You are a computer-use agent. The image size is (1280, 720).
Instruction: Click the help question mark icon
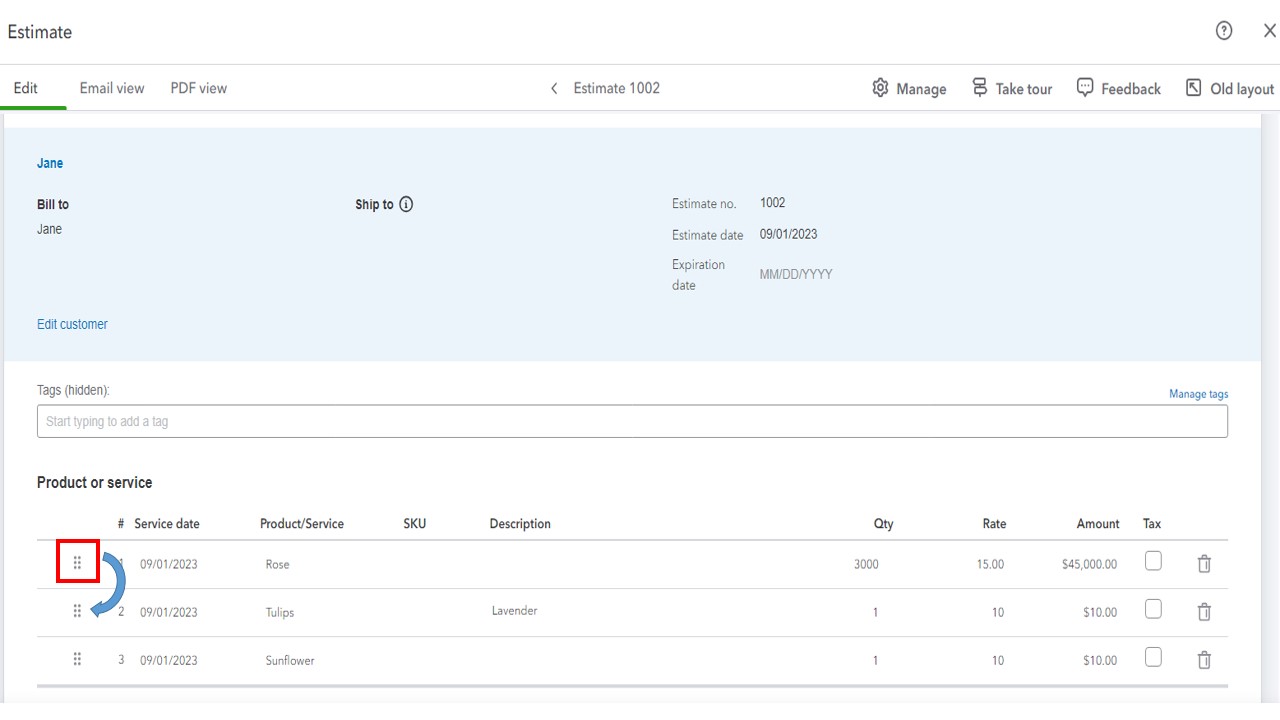[x=1224, y=31]
